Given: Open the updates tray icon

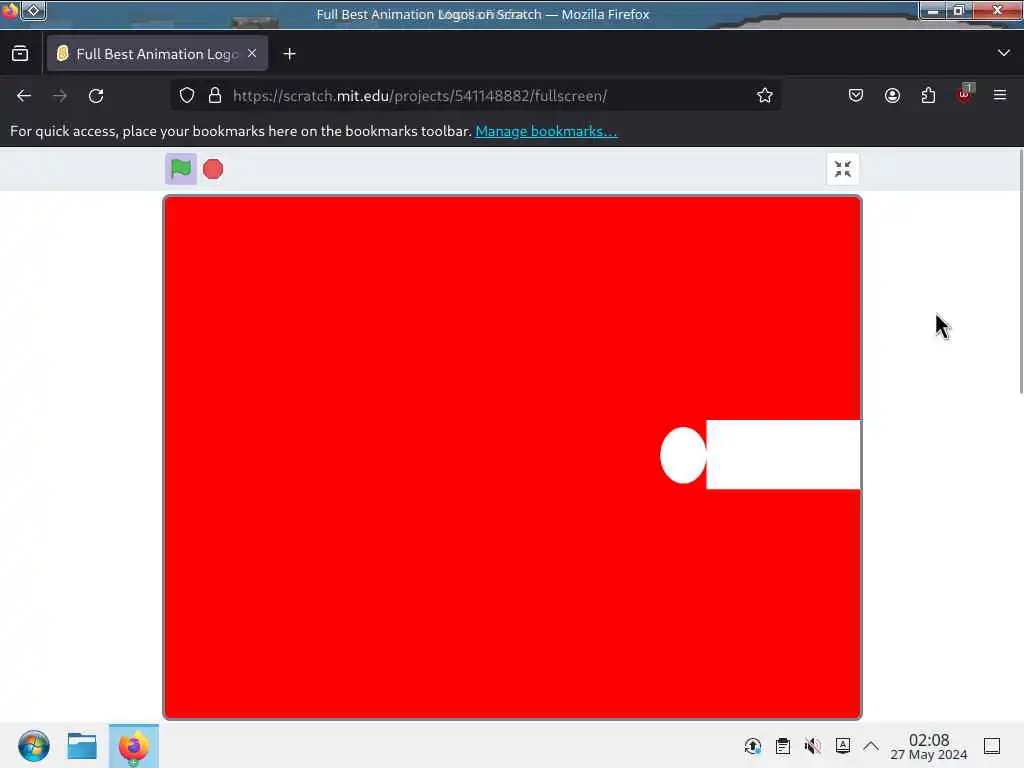Looking at the screenshot, I should [752, 746].
